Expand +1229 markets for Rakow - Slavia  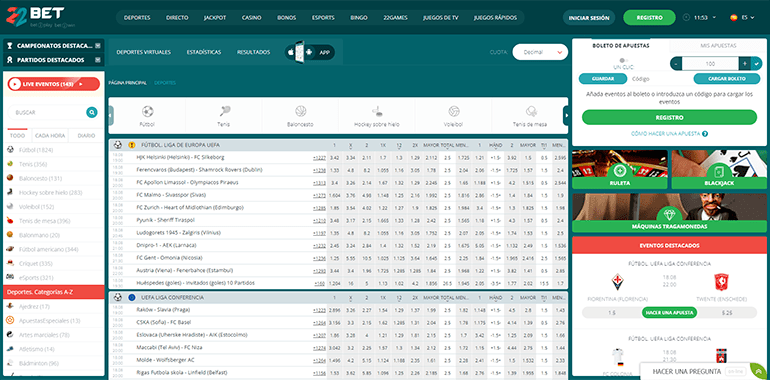[x=319, y=310]
